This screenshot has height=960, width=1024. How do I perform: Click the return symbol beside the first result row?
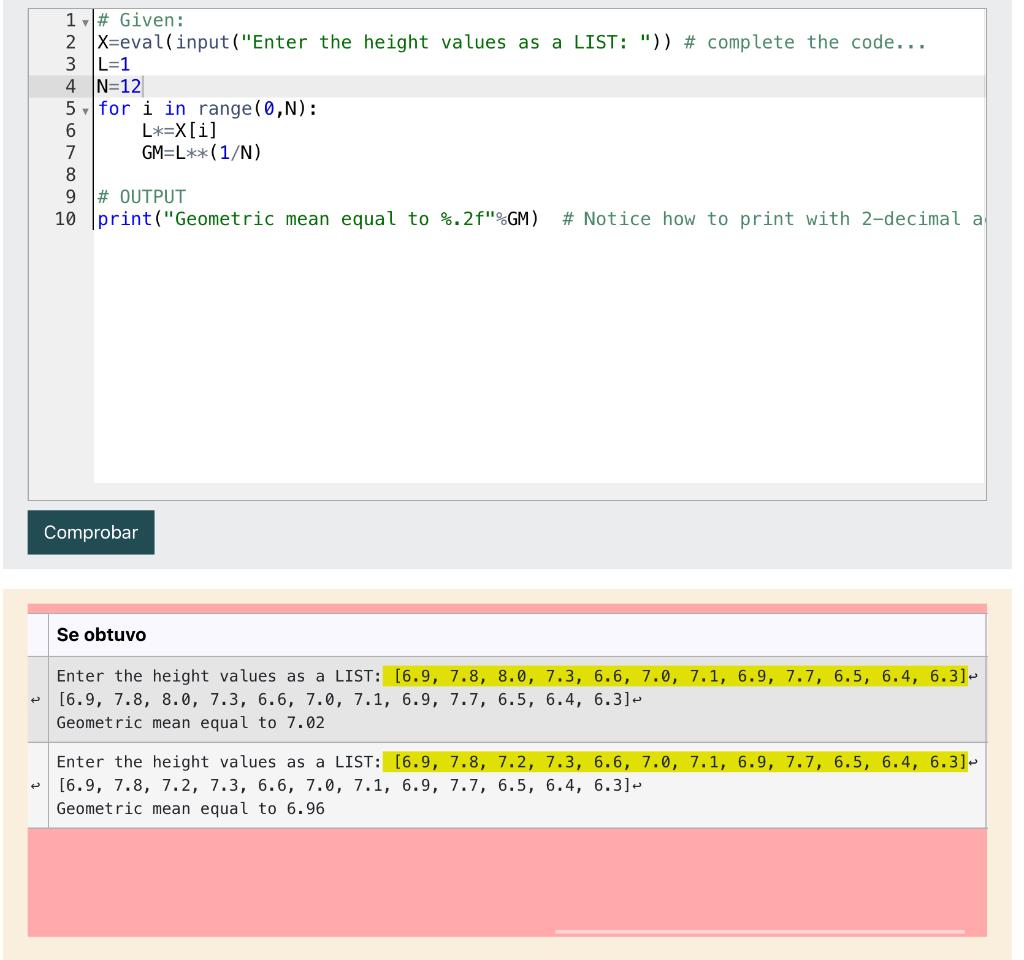pos(36,699)
